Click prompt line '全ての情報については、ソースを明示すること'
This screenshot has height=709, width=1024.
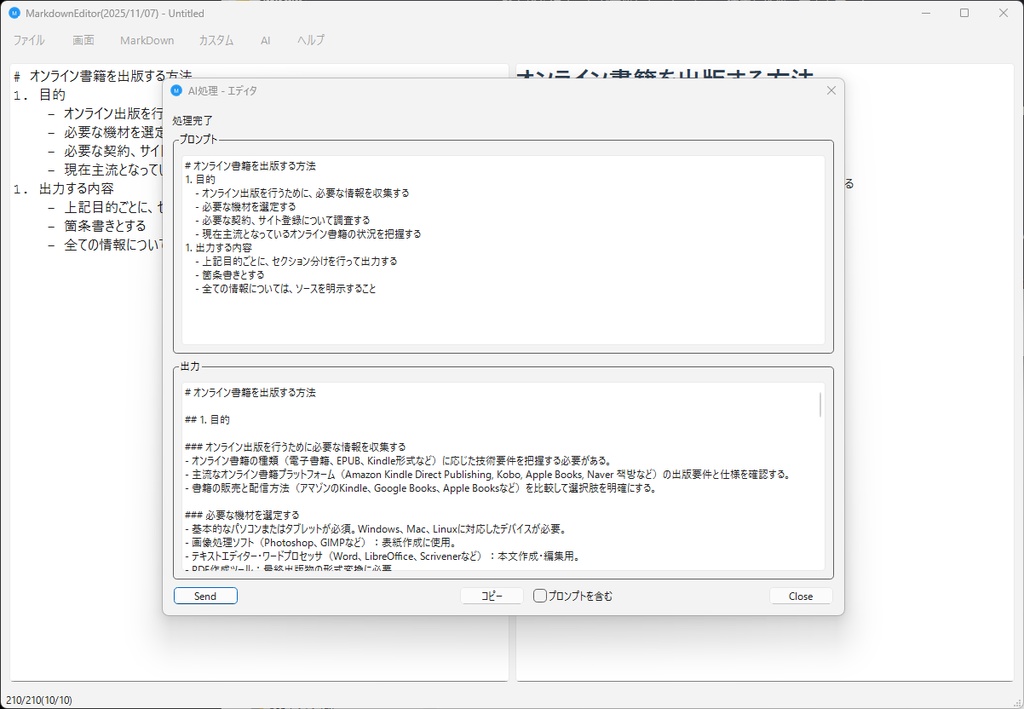(x=285, y=289)
